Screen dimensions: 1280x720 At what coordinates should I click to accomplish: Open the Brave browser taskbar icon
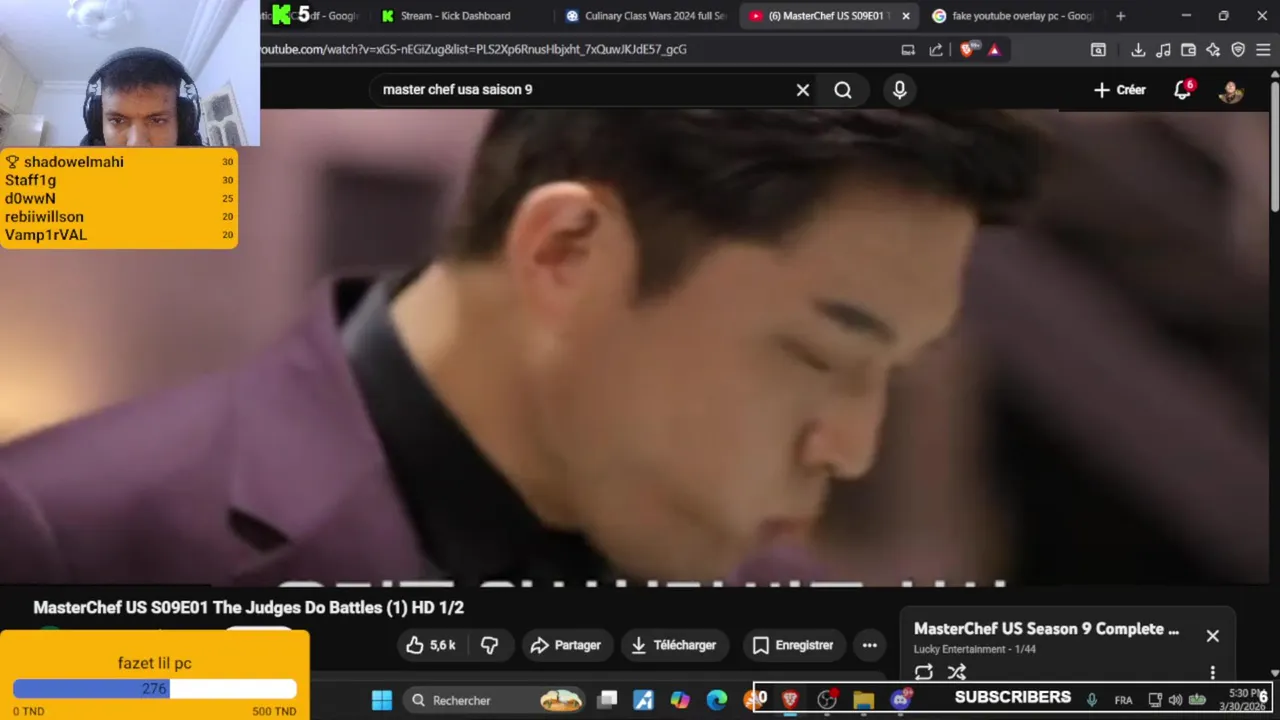click(x=790, y=700)
